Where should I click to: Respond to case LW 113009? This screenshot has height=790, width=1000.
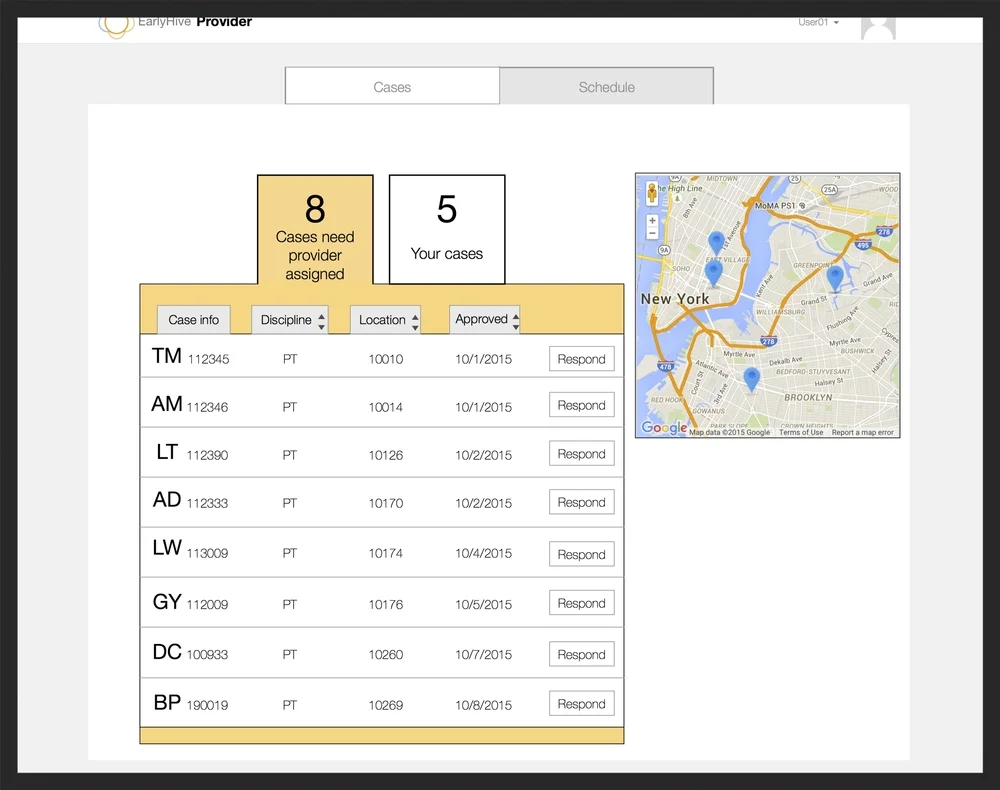(582, 554)
